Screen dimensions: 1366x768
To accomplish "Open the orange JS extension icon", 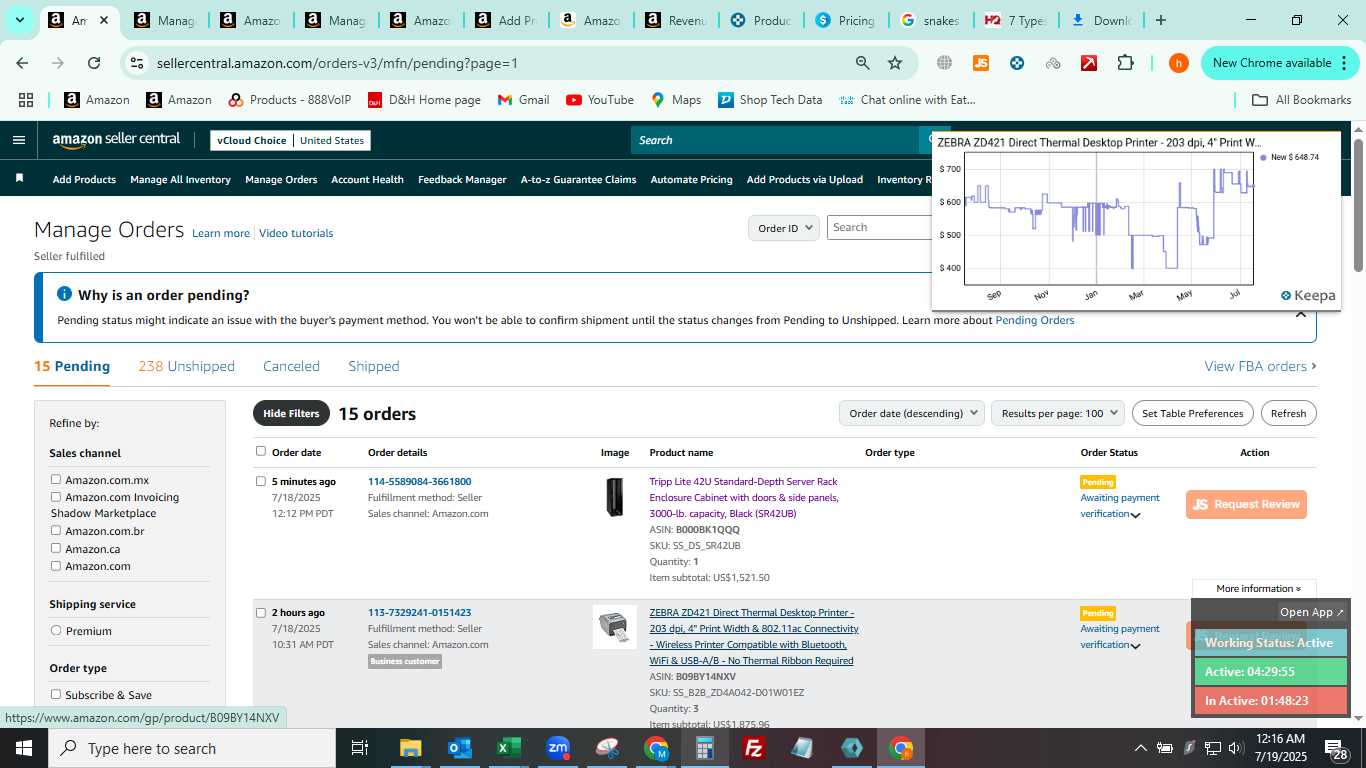I will coord(981,63).
